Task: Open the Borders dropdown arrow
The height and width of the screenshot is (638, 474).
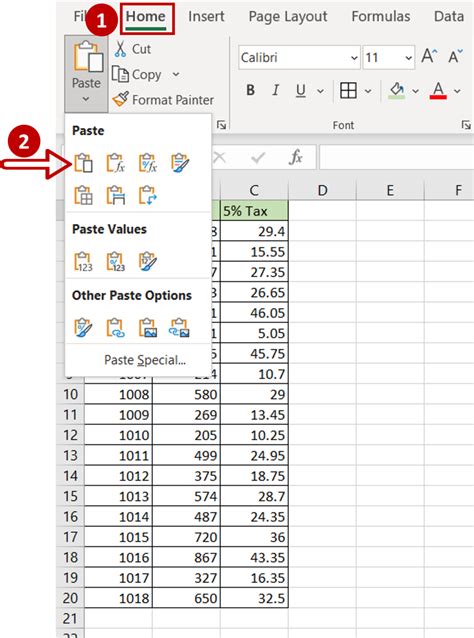Action: coord(368,91)
